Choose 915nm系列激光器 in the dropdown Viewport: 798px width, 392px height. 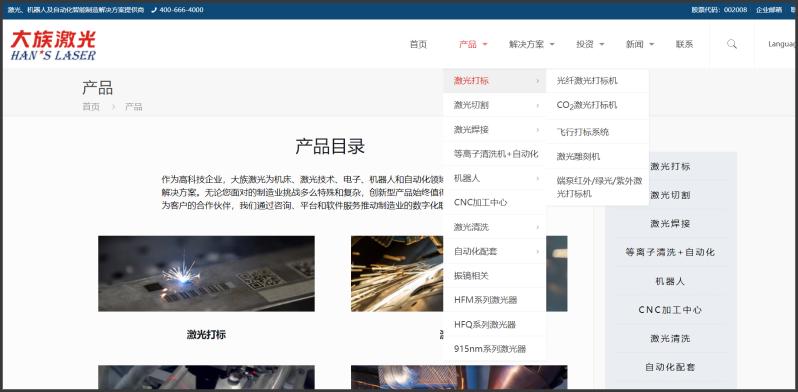(494, 349)
